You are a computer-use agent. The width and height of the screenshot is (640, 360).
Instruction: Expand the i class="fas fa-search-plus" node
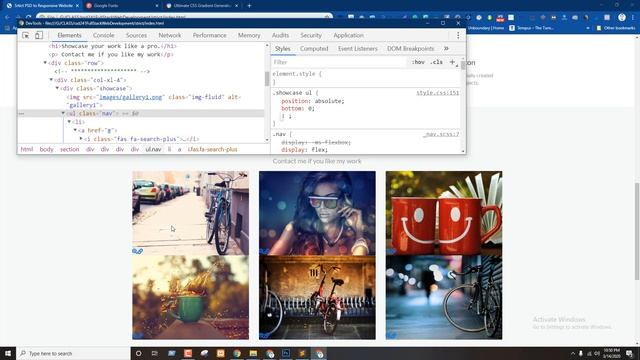click(x=81, y=139)
